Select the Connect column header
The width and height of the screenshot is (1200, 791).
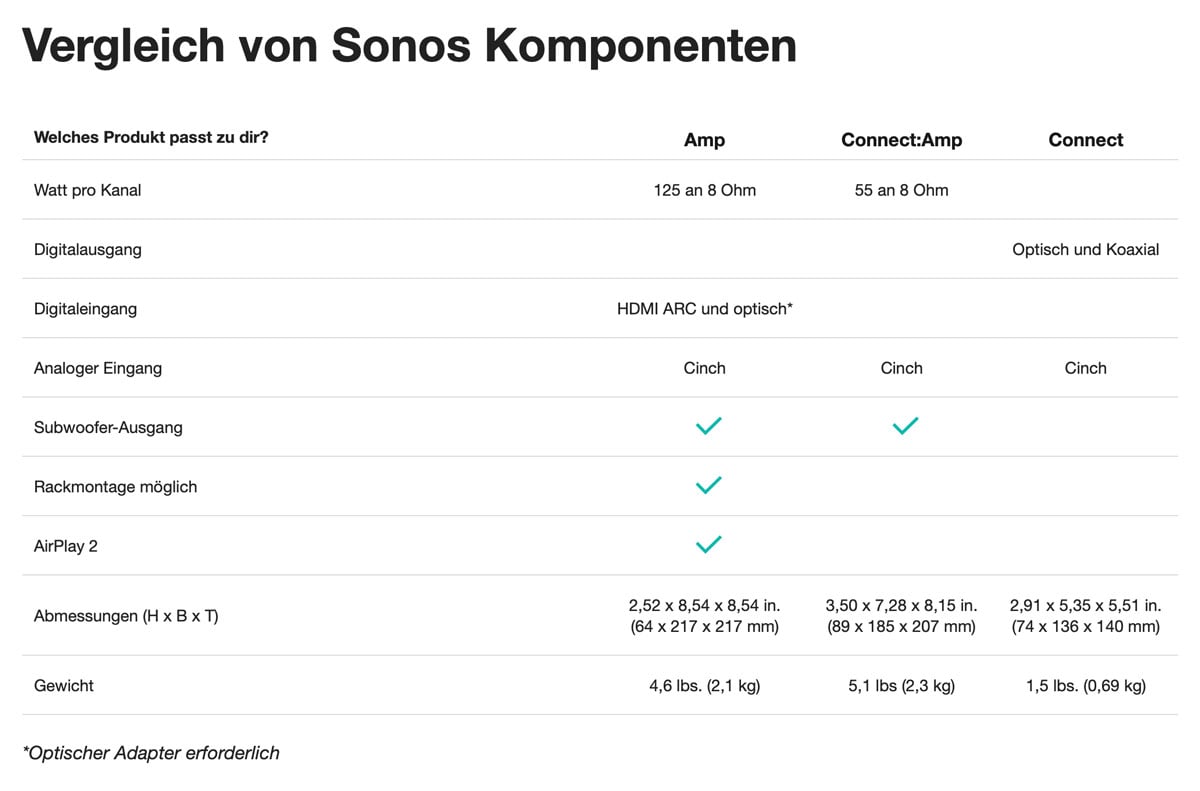1085,140
